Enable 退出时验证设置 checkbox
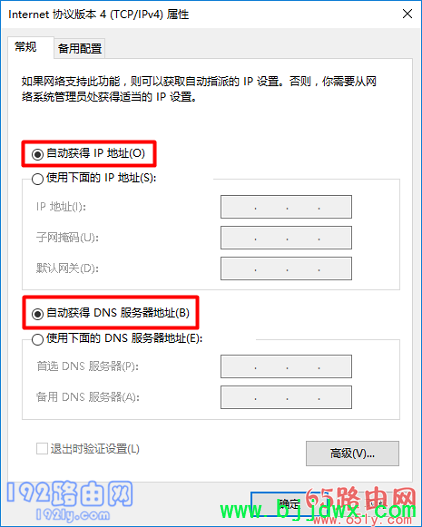This screenshot has width=422, height=527. (x=42, y=449)
